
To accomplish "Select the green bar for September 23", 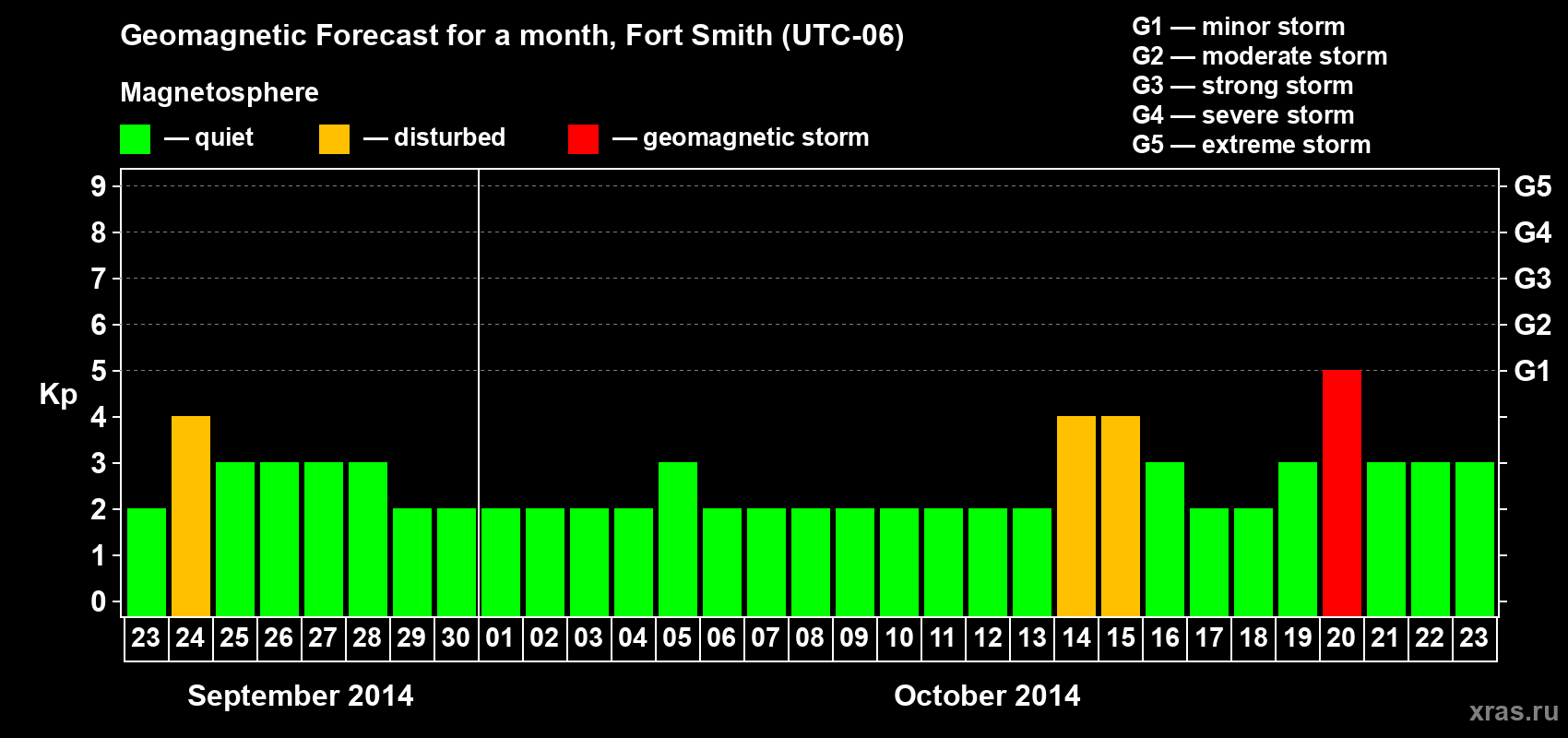I will click(147, 563).
